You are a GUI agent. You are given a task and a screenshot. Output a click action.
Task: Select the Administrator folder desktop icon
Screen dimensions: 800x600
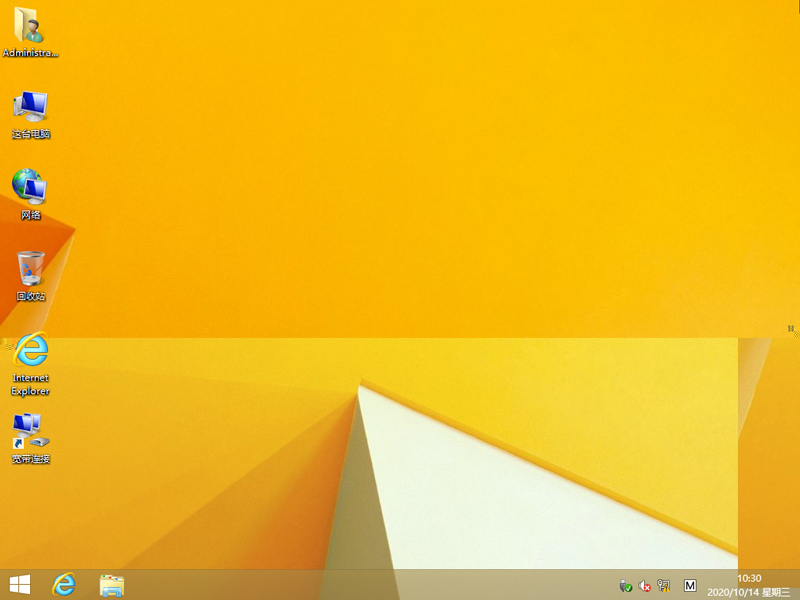click(30, 32)
